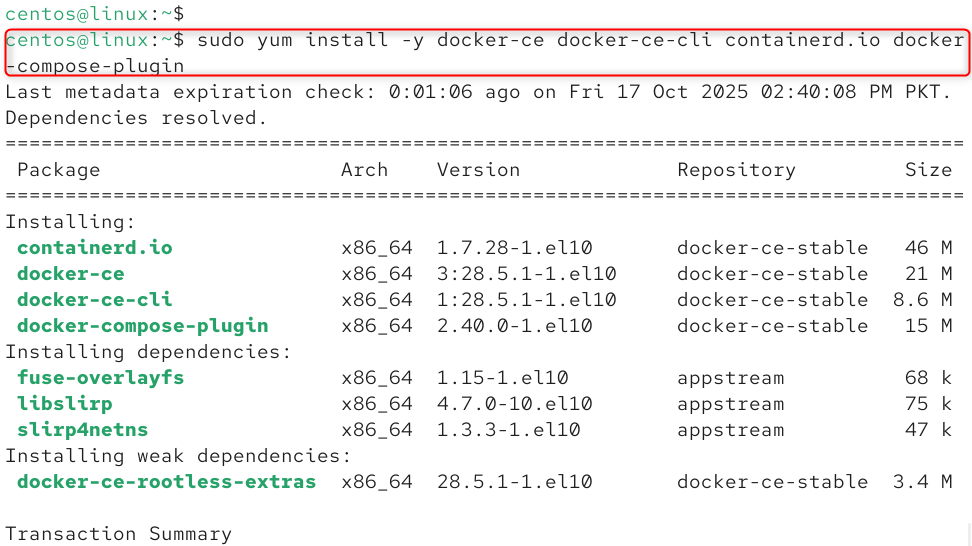Click the Dependencies resolved message

coord(136,118)
